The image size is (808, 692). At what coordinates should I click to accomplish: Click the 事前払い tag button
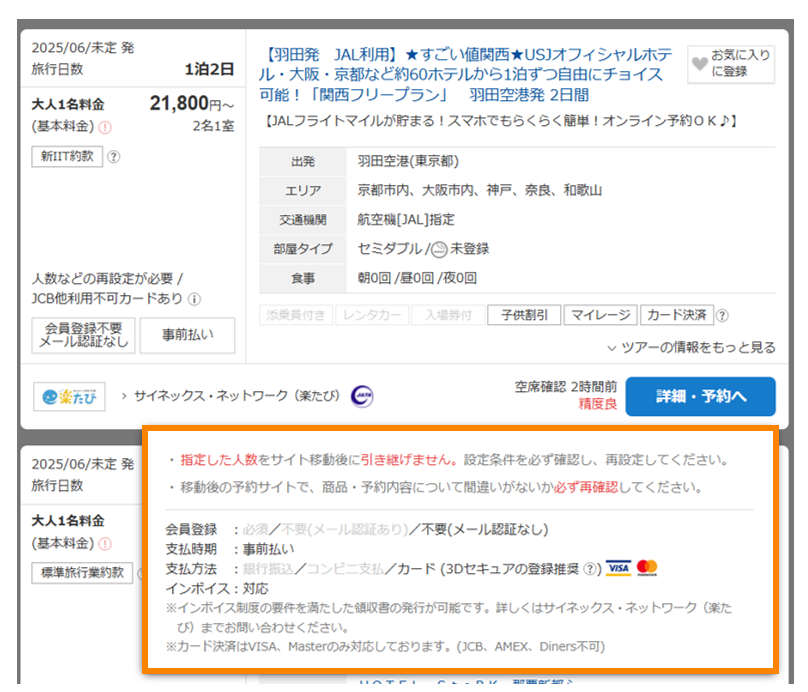[x=187, y=334]
